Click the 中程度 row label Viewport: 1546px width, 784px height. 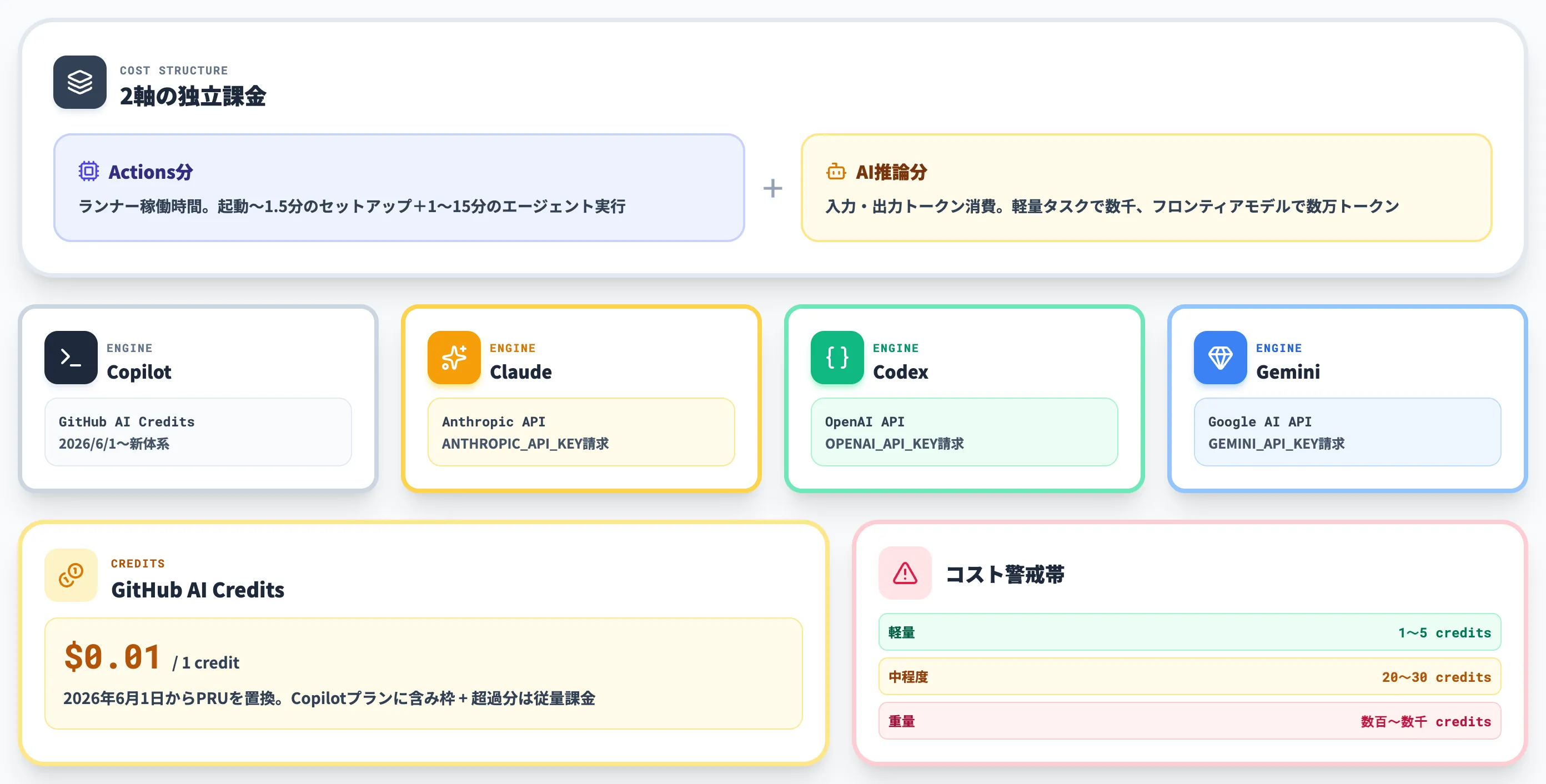point(908,677)
